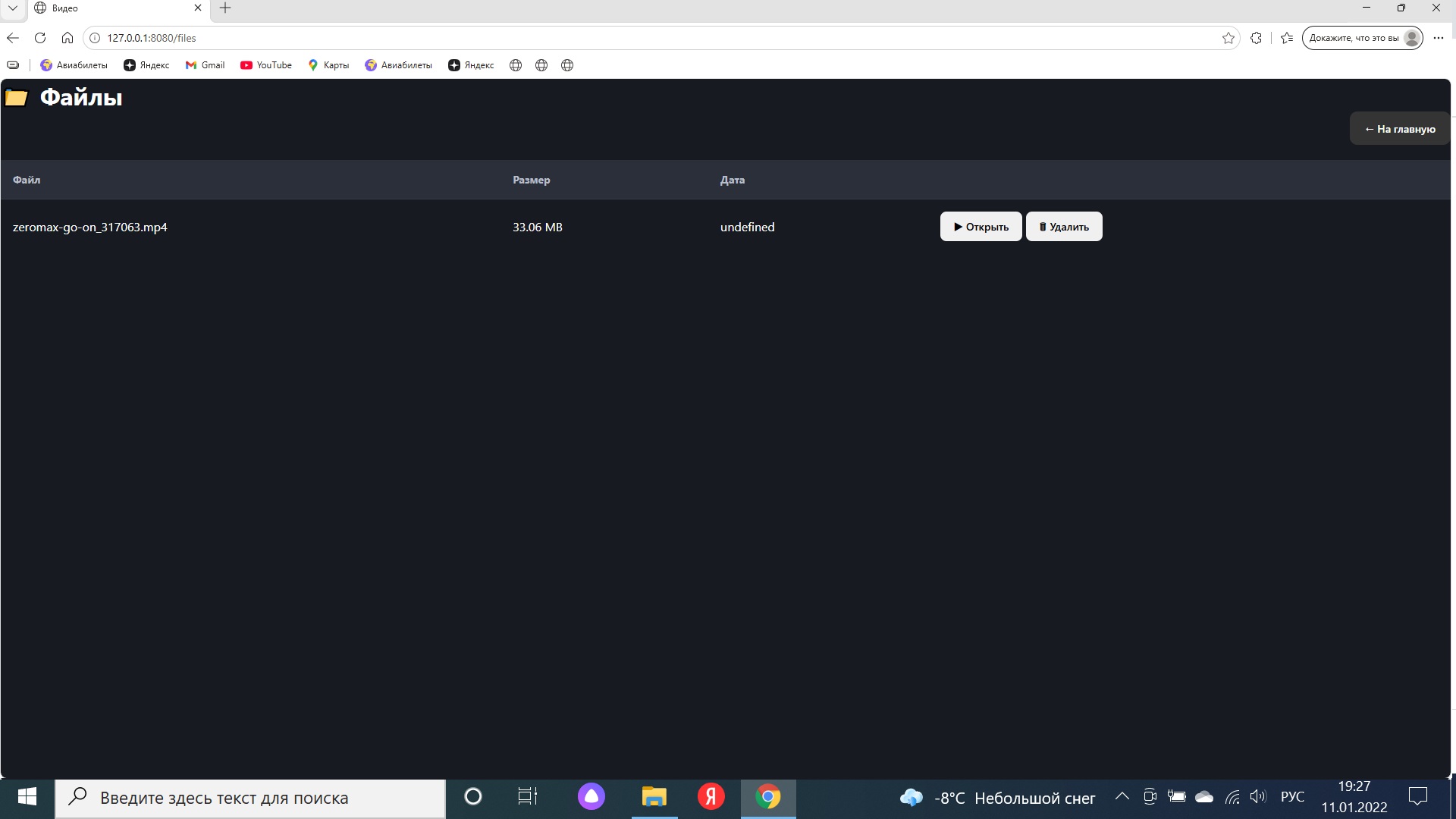1456x819 pixels.
Task: Click the taskbar search box
Action: click(x=250, y=798)
